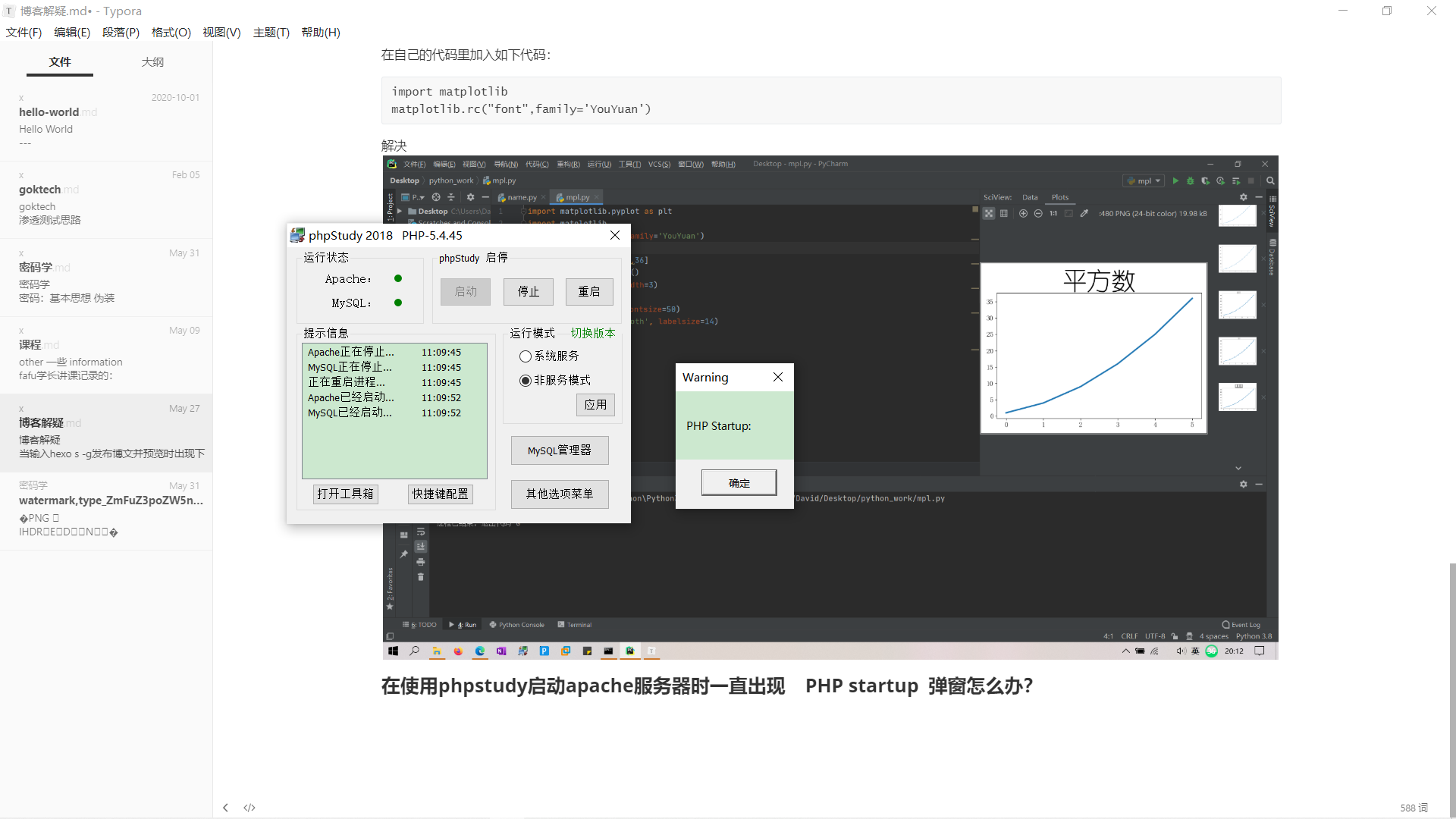This screenshot has width=1456, height=819.
Task: Open the SciView settings gear
Action: pyautogui.click(x=1244, y=196)
